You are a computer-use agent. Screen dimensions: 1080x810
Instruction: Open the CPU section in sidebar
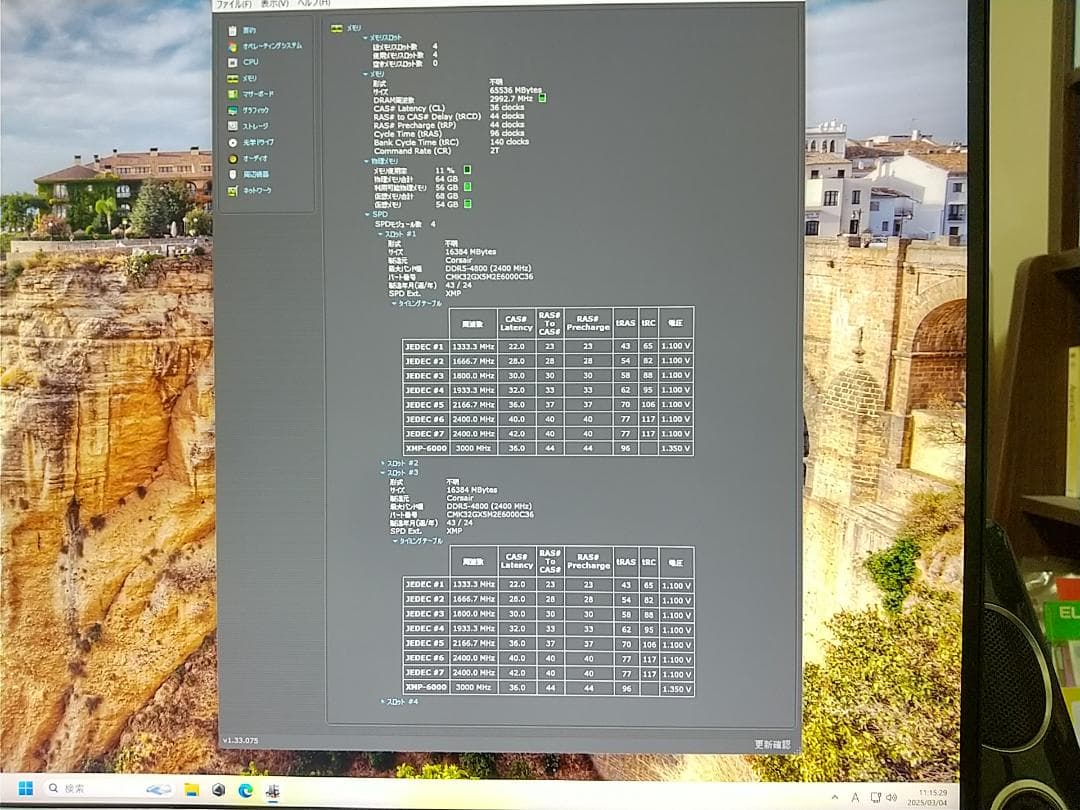tap(250, 62)
